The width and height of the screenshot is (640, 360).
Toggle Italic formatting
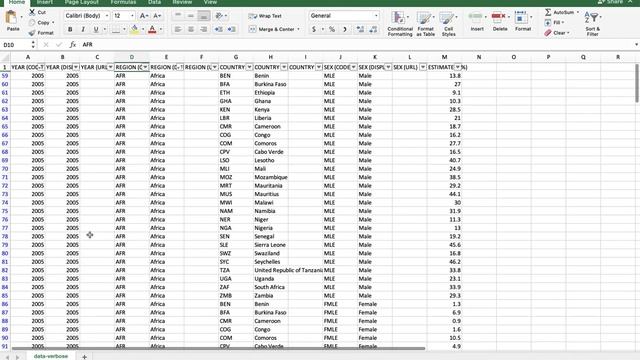pyautogui.click(x=83, y=29)
